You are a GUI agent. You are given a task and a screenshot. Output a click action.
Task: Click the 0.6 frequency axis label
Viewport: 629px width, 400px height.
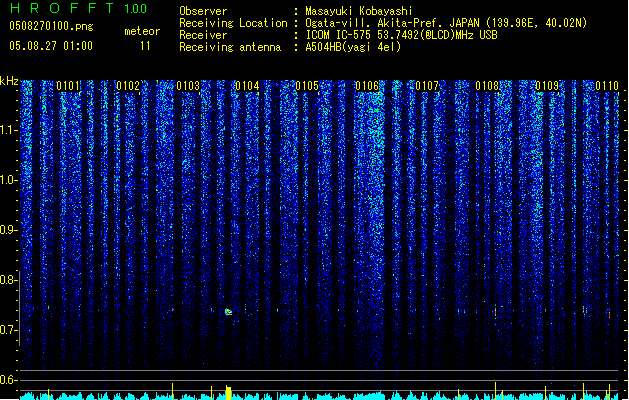tap(8, 380)
